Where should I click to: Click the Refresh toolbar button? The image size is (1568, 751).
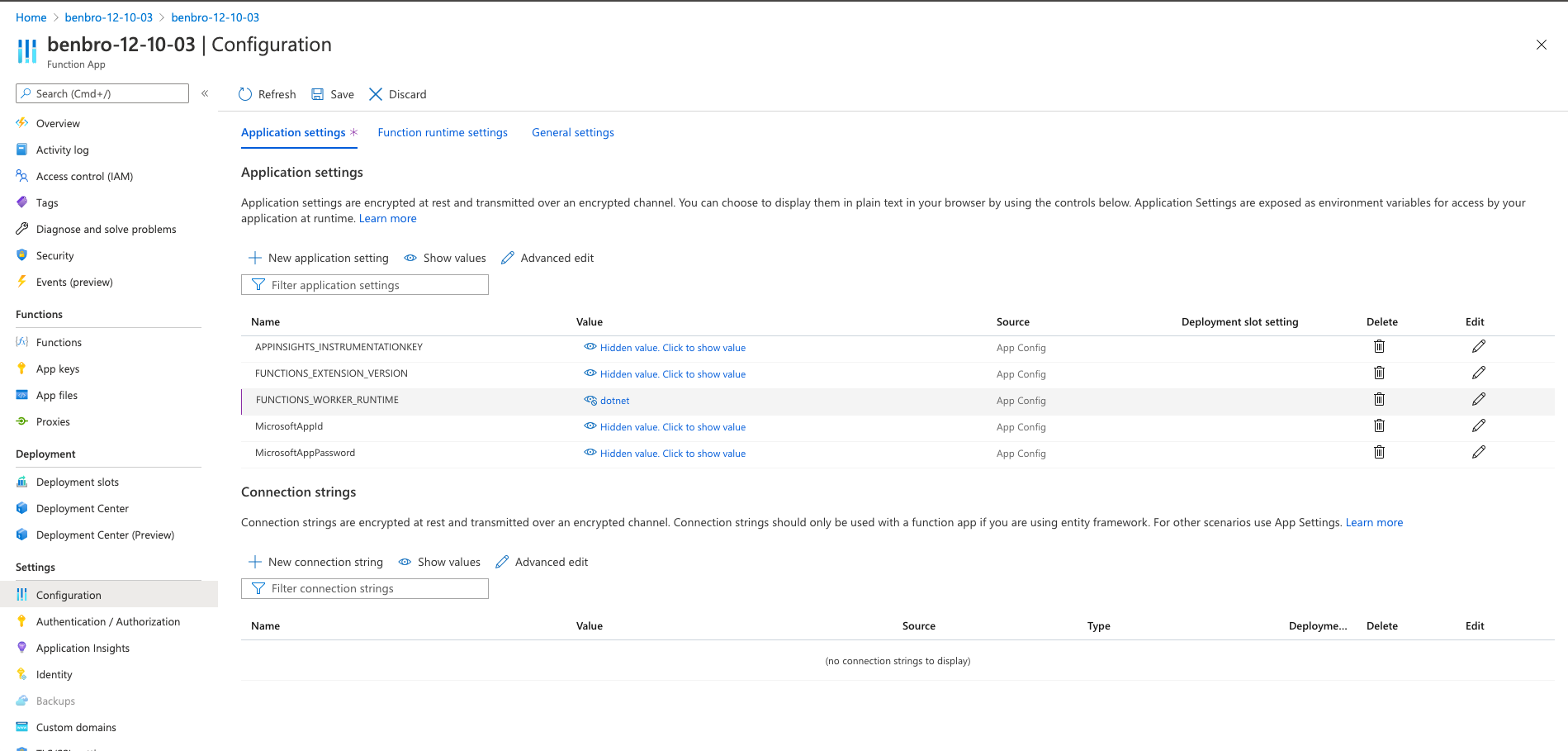click(267, 94)
